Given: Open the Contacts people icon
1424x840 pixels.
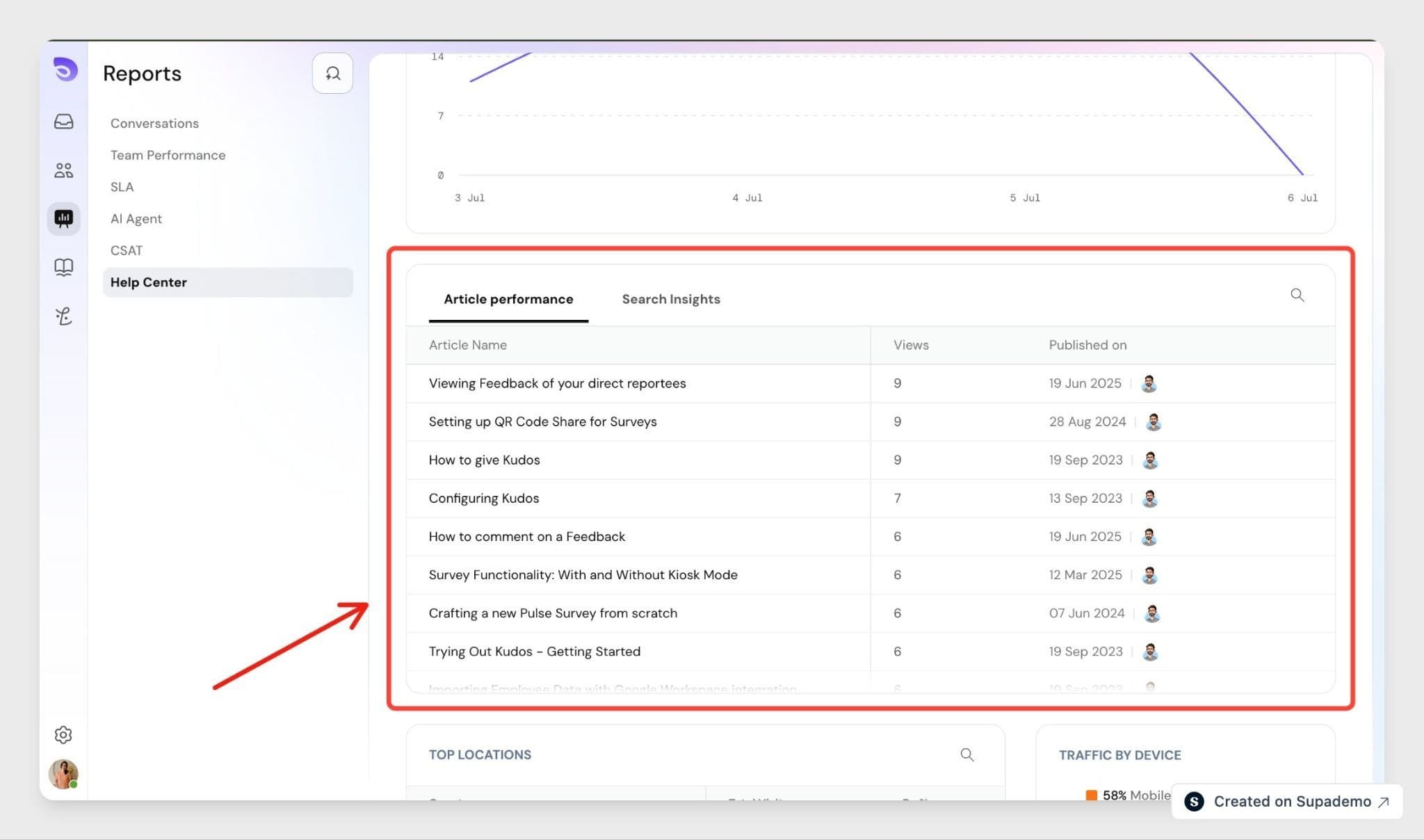Looking at the screenshot, I should click(x=64, y=170).
